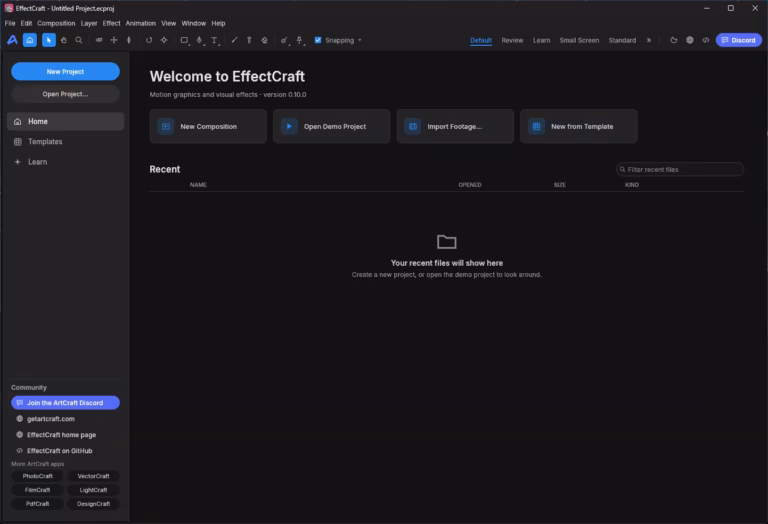Click the FilmCraft app chip
Viewport: 768px width, 524px height.
37,490
